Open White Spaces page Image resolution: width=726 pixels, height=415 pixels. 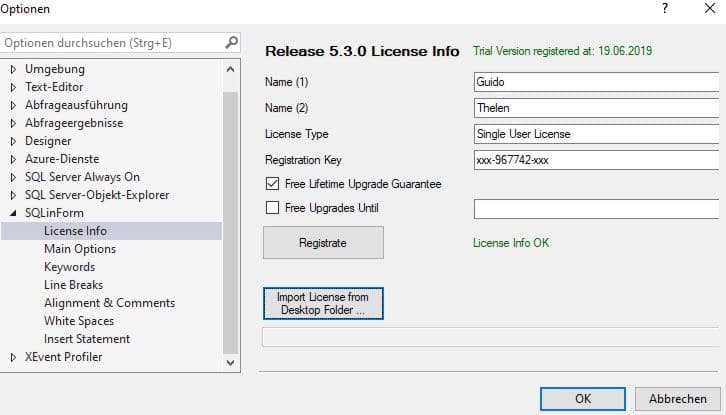(79, 321)
